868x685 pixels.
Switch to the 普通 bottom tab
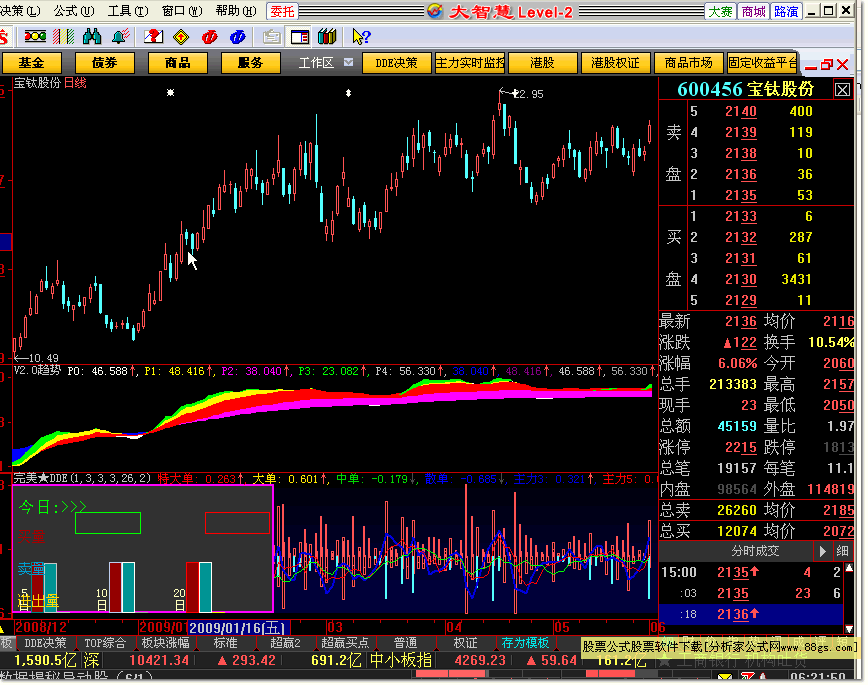[405, 643]
